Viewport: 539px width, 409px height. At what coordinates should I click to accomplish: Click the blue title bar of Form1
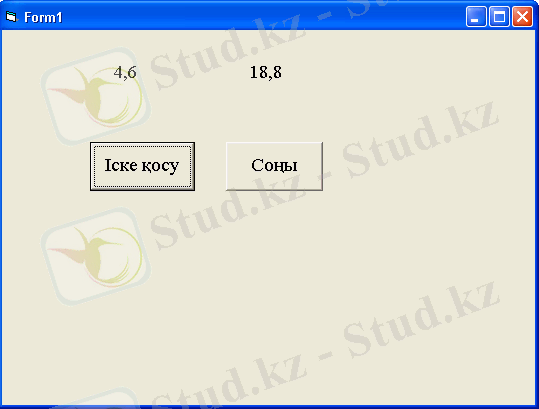[x=261, y=16]
